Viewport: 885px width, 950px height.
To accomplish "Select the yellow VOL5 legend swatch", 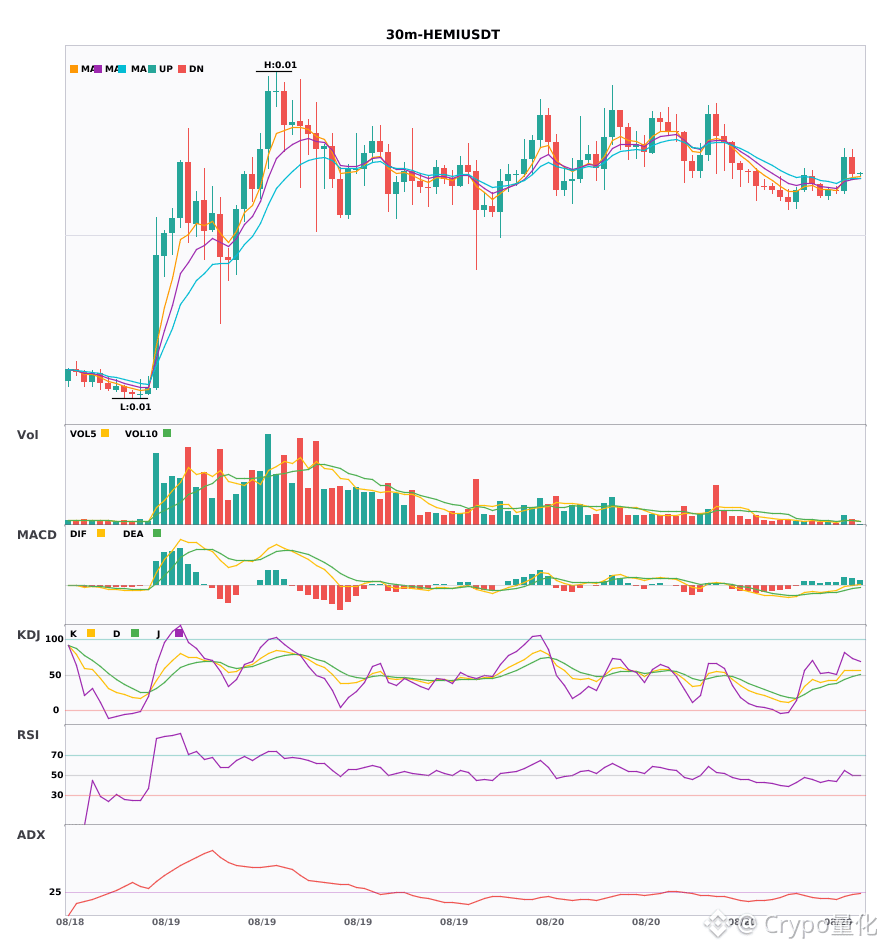I will [x=105, y=433].
